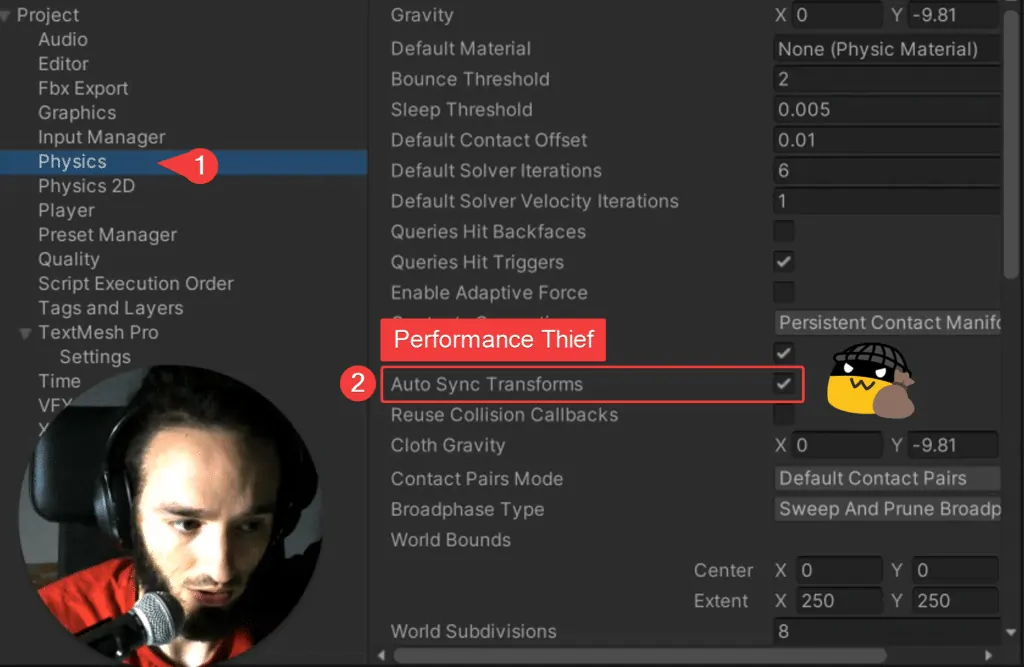Screen dimensions: 1024x667
Task: Open Script Execution Order settings
Action: click(135, 284)
